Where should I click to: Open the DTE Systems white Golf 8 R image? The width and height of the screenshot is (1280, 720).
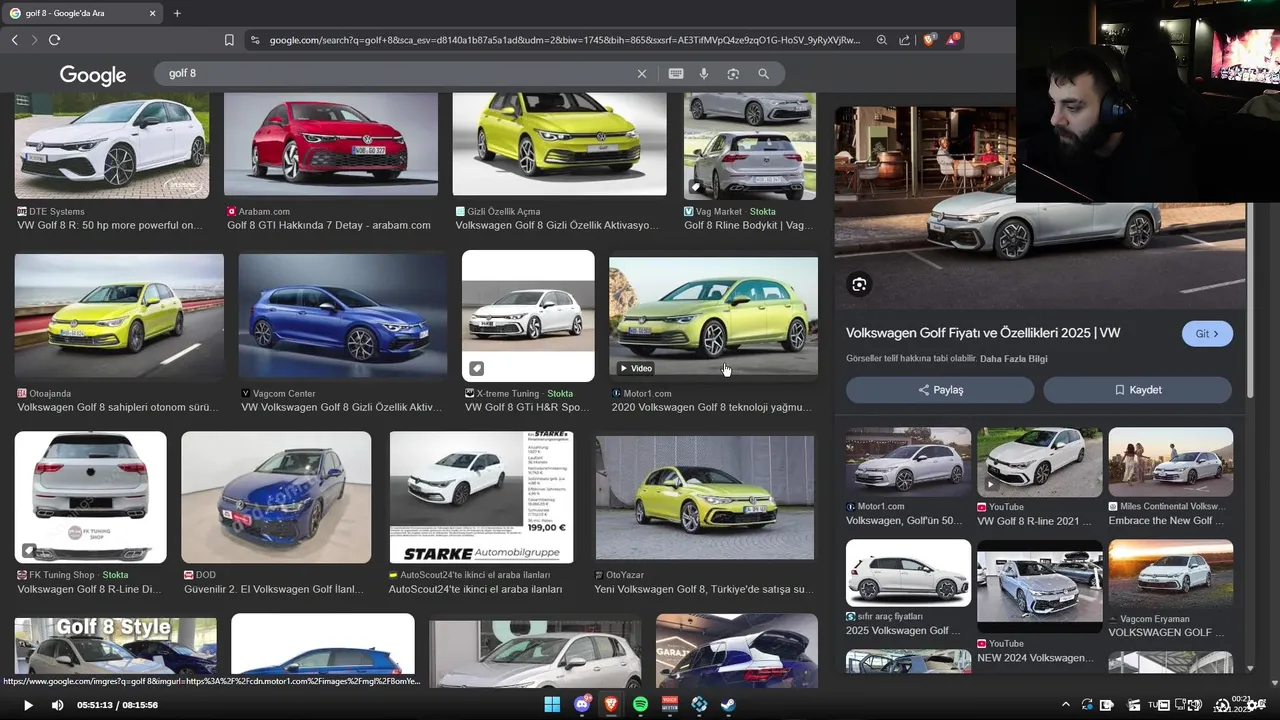pos(112,146)
